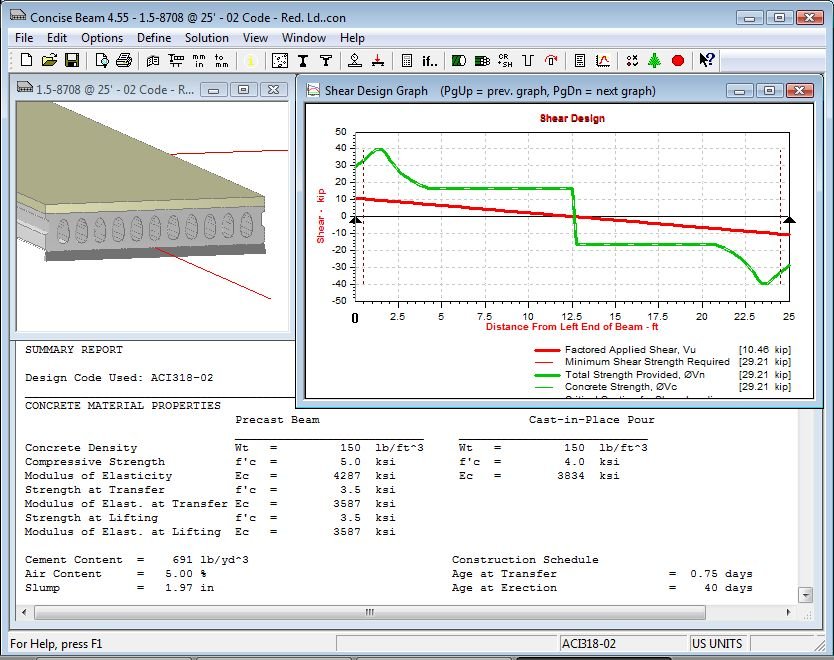Image resolution: width=834 pixels, height=660 pixels.
Task: Click the green tree toolbar icon
Action: [x=655, y=60]
